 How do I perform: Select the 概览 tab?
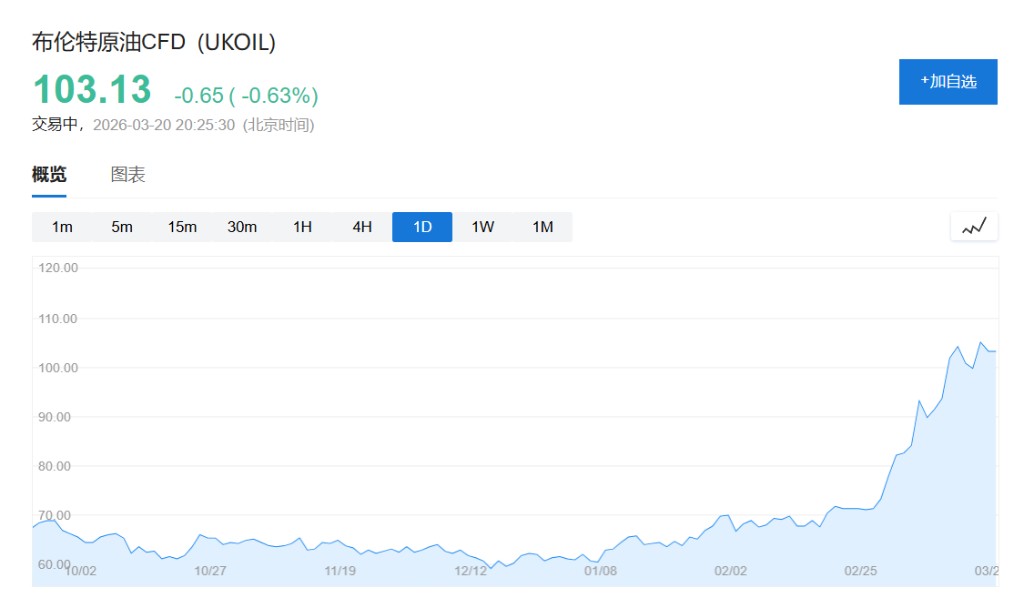pos(49,175)
